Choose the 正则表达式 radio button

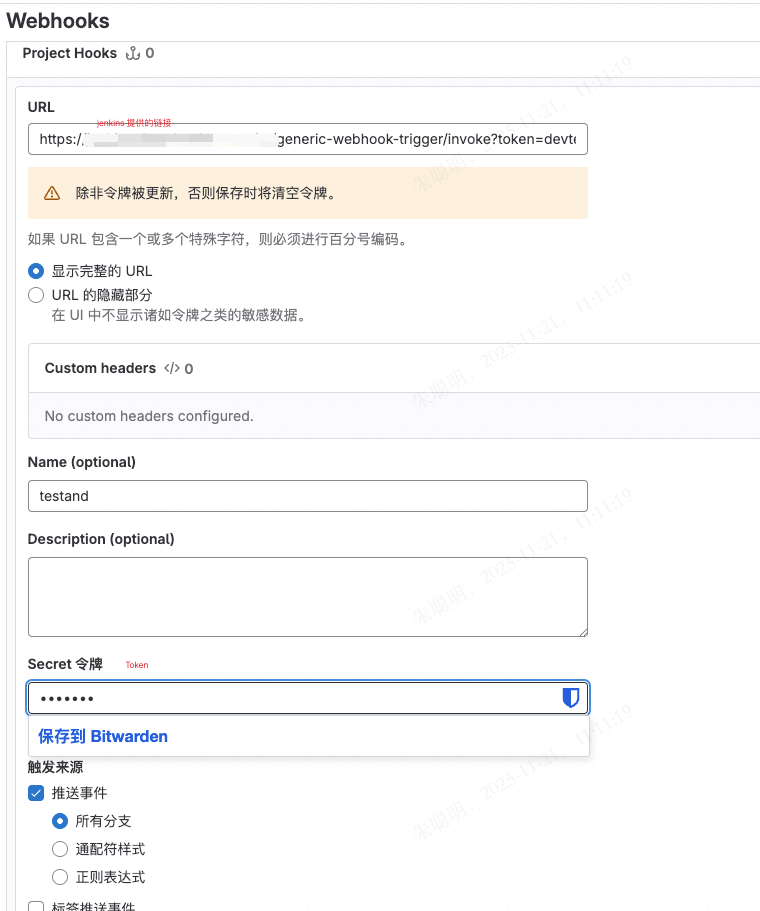coord(60,877)
